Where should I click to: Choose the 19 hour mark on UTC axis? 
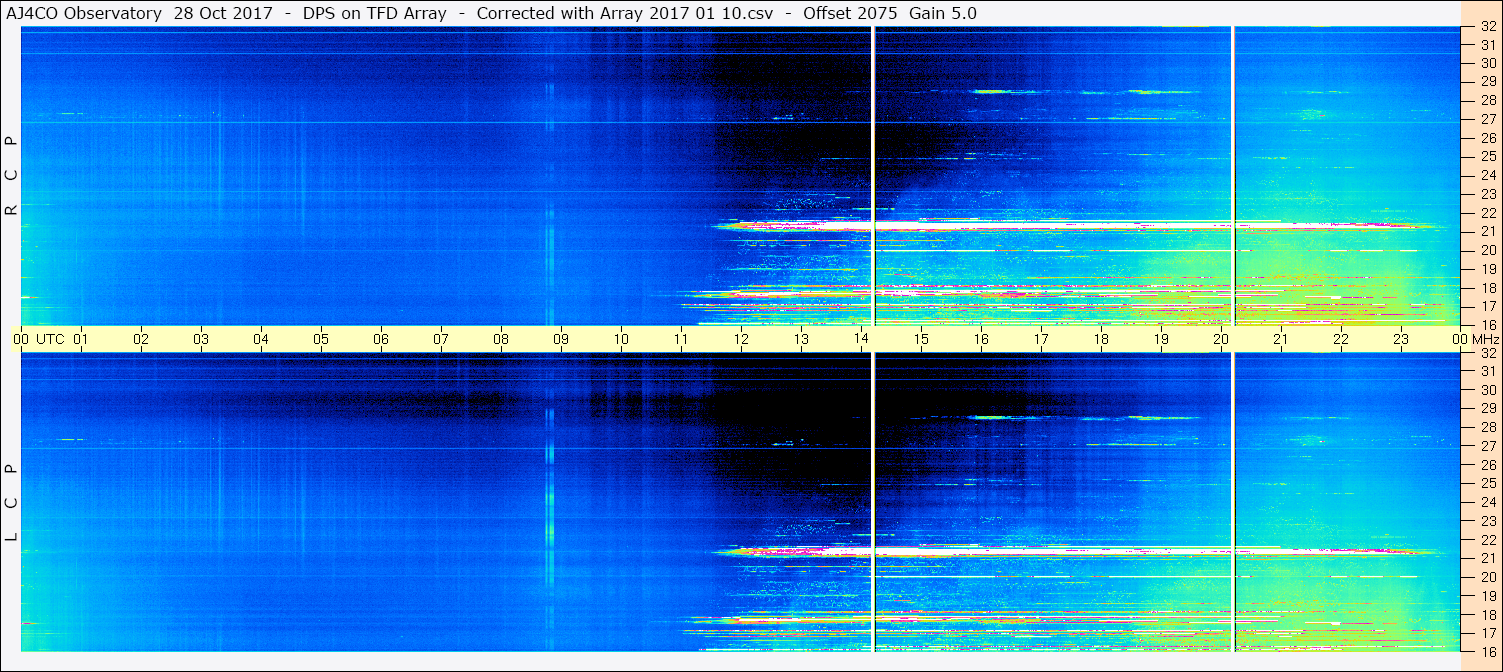pos(1161,339)
